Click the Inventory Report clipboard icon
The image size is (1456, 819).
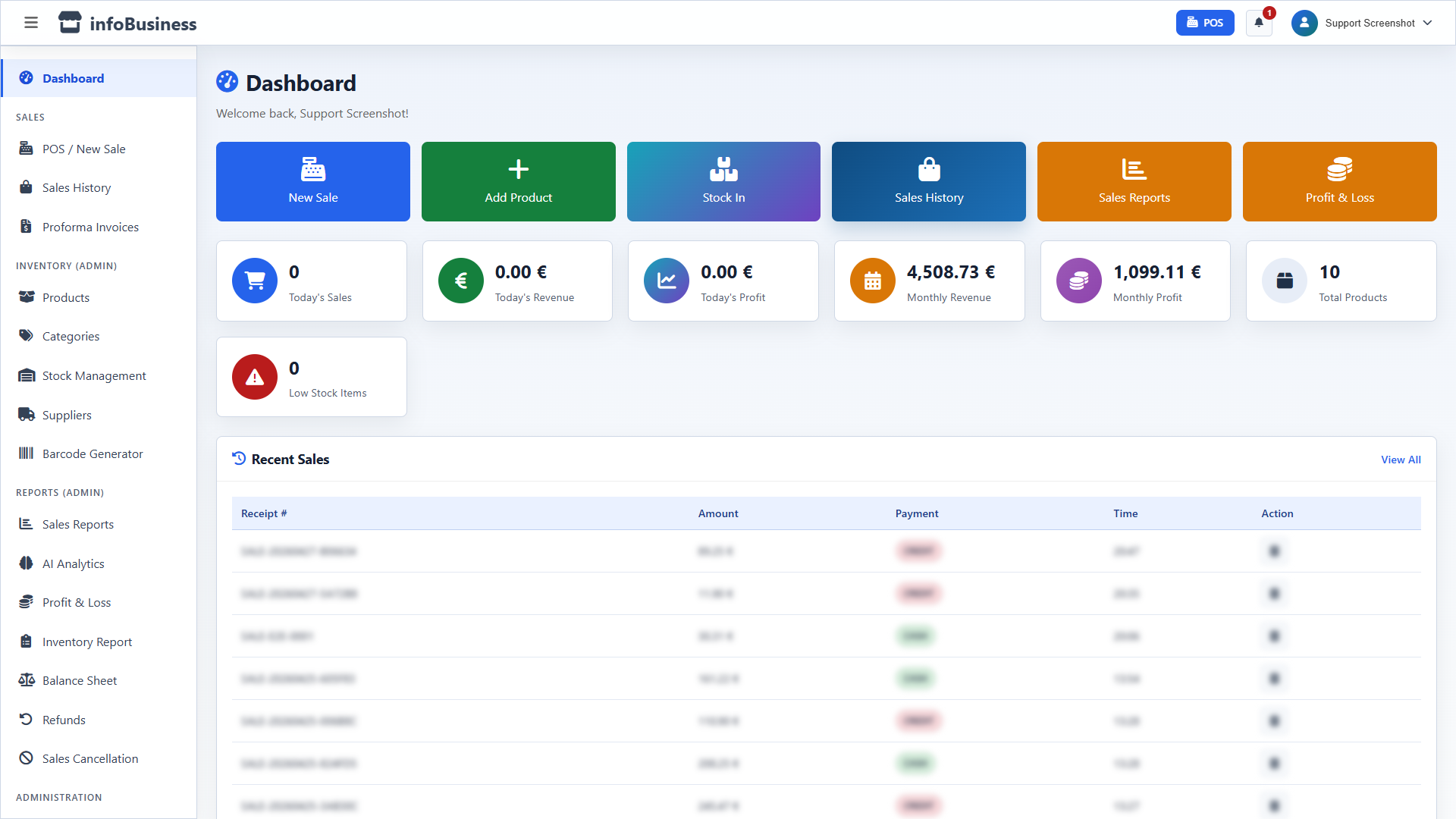click(x=27, y=642)
